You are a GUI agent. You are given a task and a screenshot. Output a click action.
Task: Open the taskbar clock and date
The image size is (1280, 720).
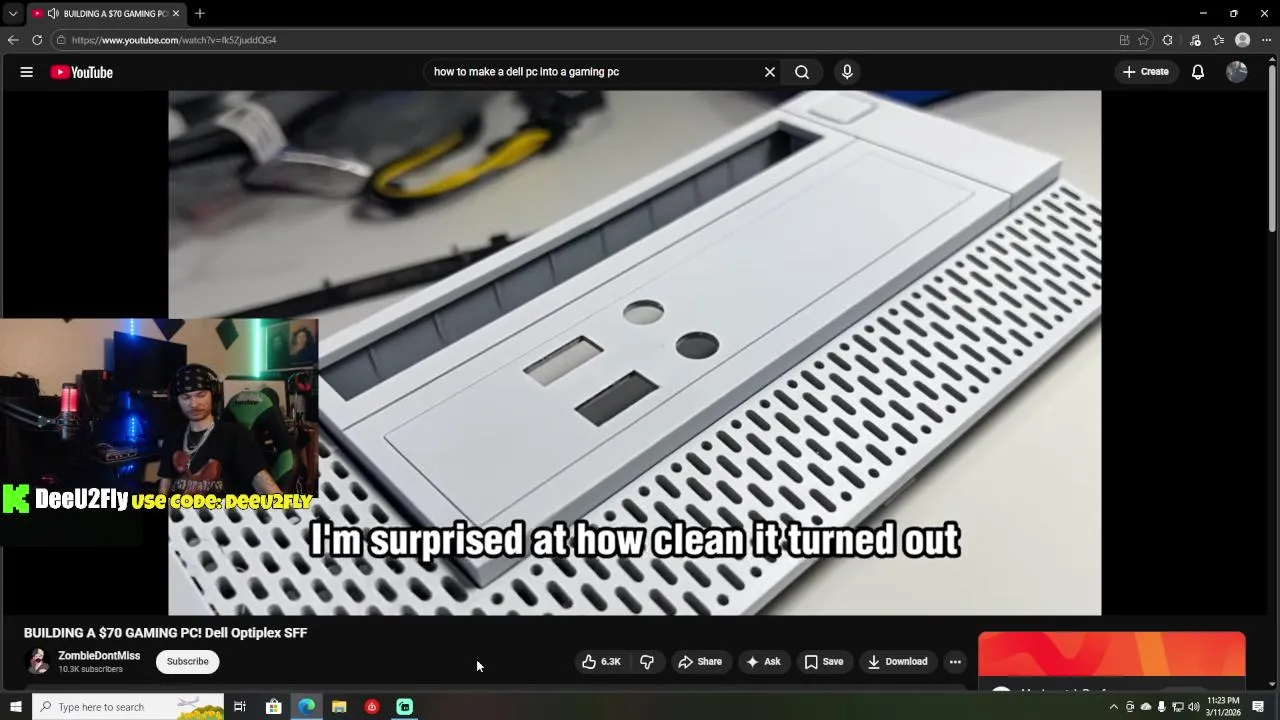pos(1224,707)
